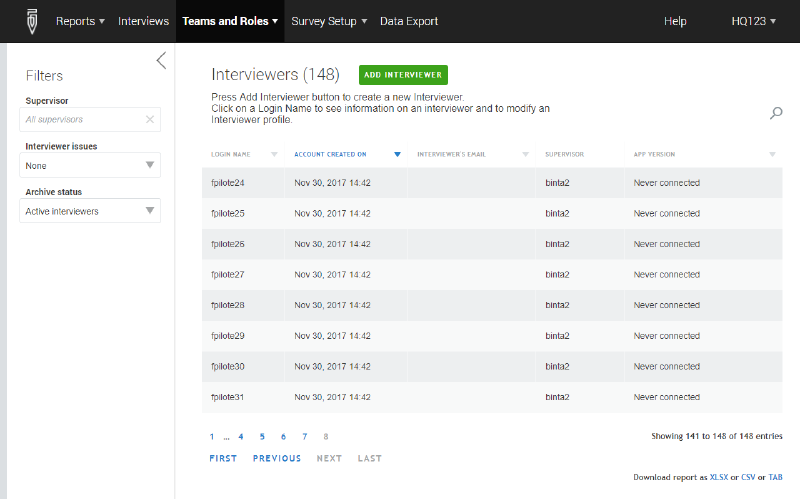
Task: Open the Survey Setup menu
Action: tap(329, 21)
